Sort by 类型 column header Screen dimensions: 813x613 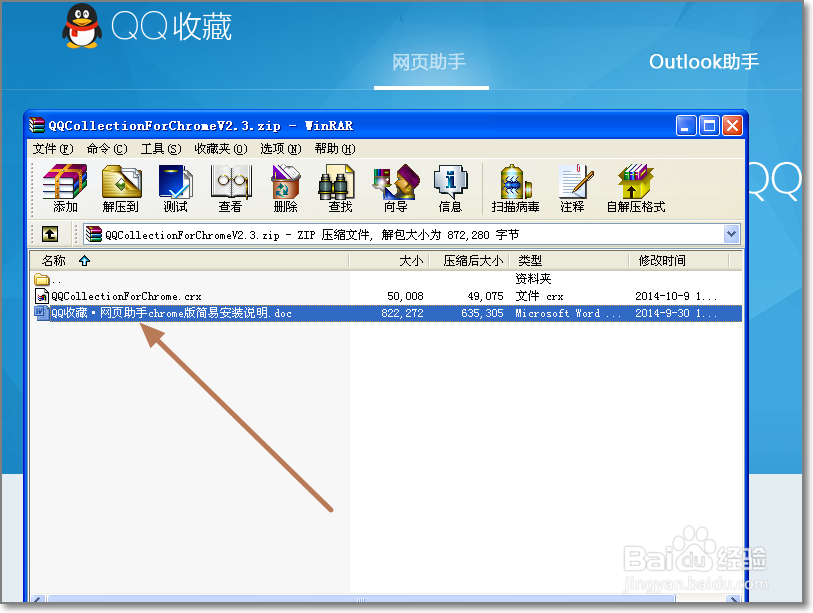[569, 260]
